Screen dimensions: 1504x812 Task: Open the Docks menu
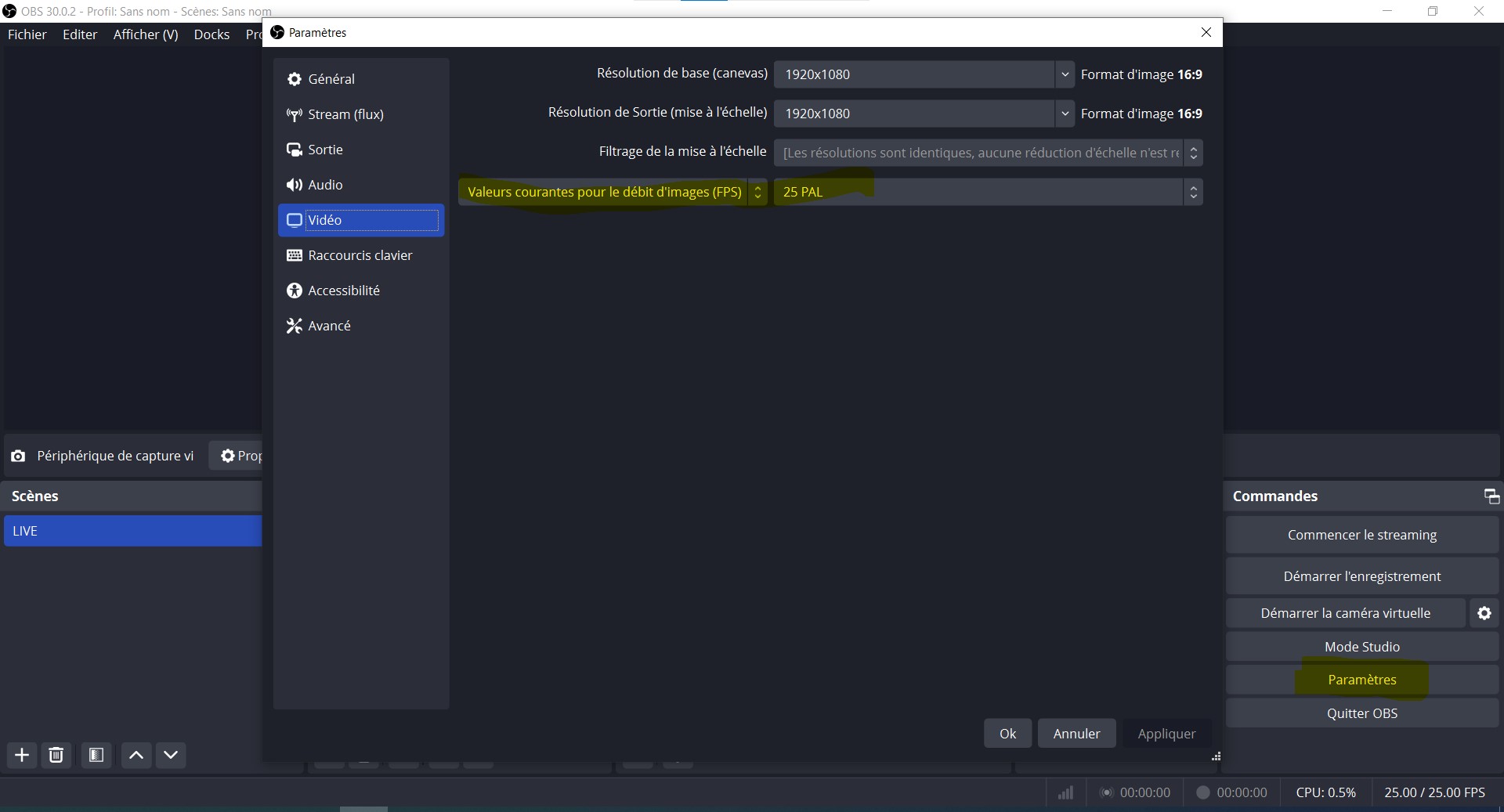pos(211,34)
